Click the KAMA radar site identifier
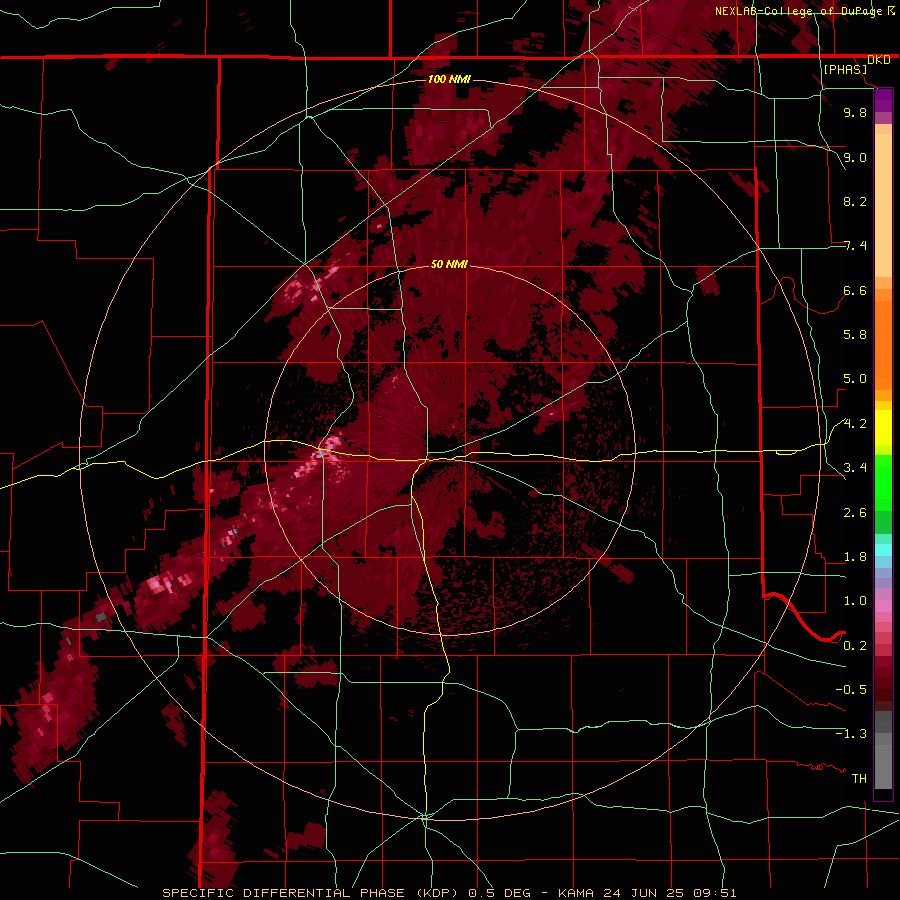The width and height of the screenshot is (900, 900). pos(576,893)
